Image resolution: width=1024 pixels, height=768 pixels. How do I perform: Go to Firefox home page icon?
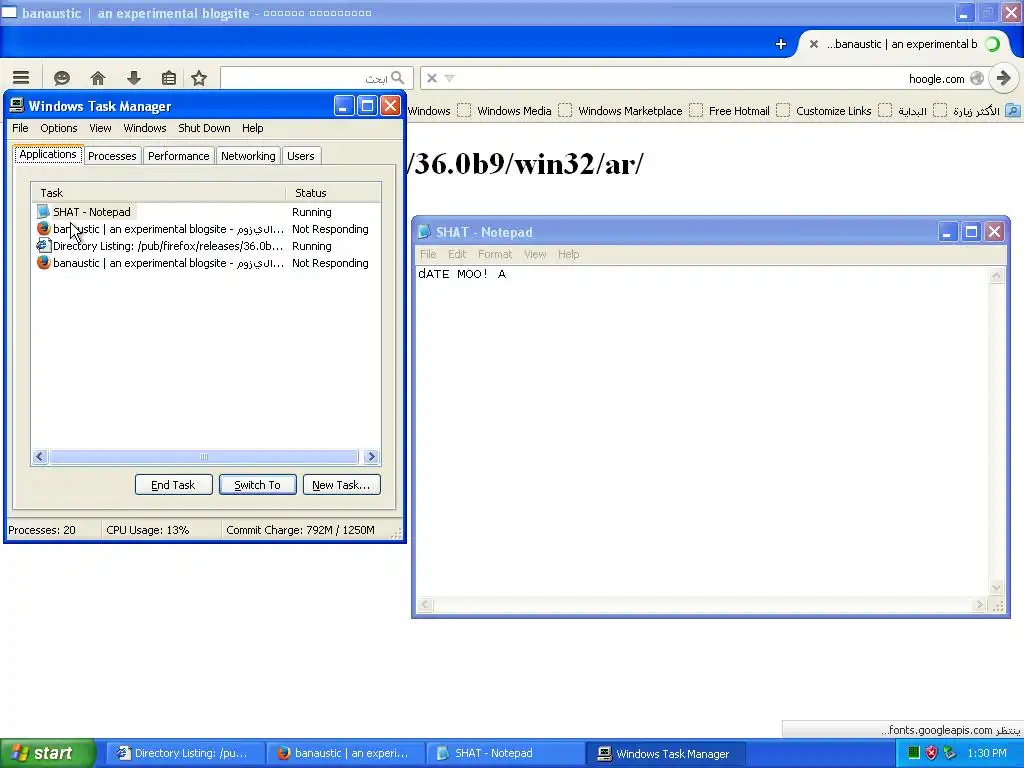pos(98,78)
